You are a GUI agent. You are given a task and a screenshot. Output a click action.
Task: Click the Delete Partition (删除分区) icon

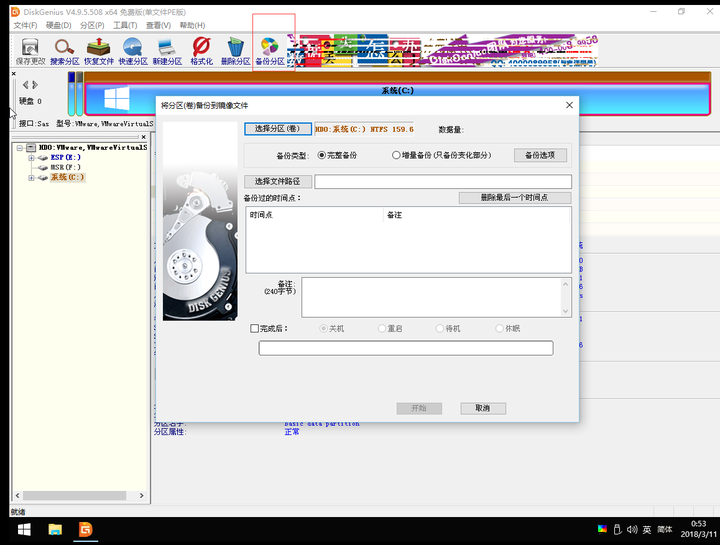click(235, 51)
